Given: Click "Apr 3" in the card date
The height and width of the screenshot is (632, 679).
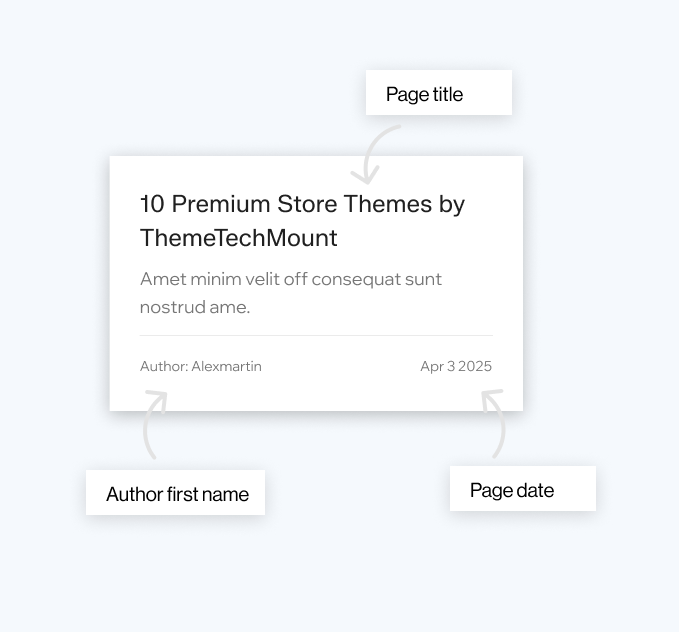Looking at the screenshot, I should click(x=437, y=366).
